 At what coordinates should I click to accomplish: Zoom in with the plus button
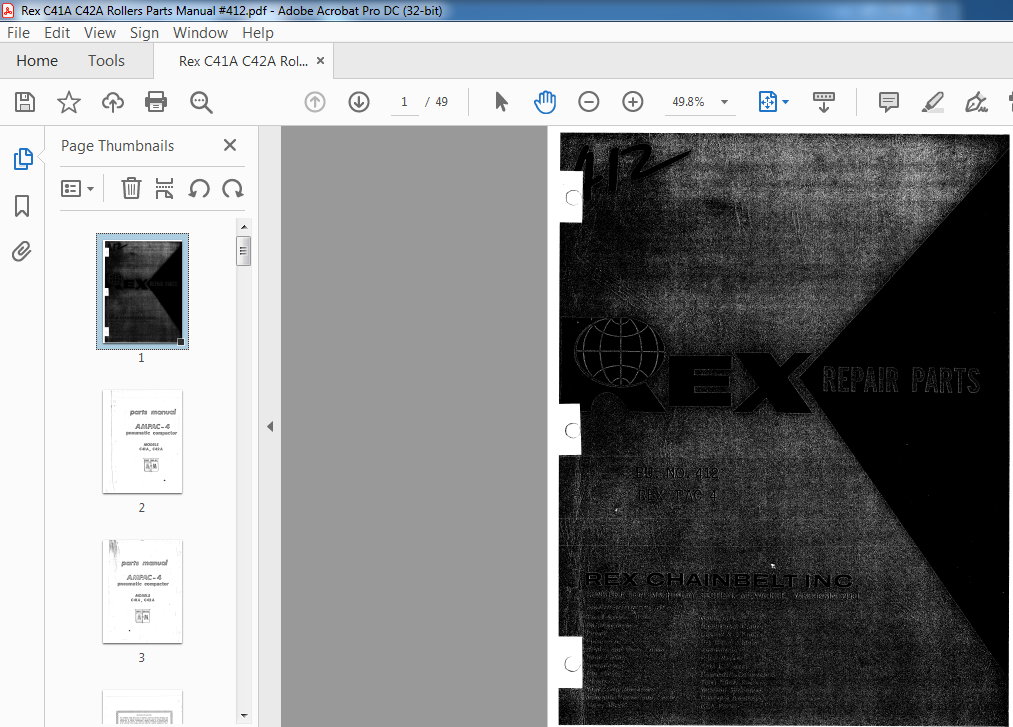point(632,102)
